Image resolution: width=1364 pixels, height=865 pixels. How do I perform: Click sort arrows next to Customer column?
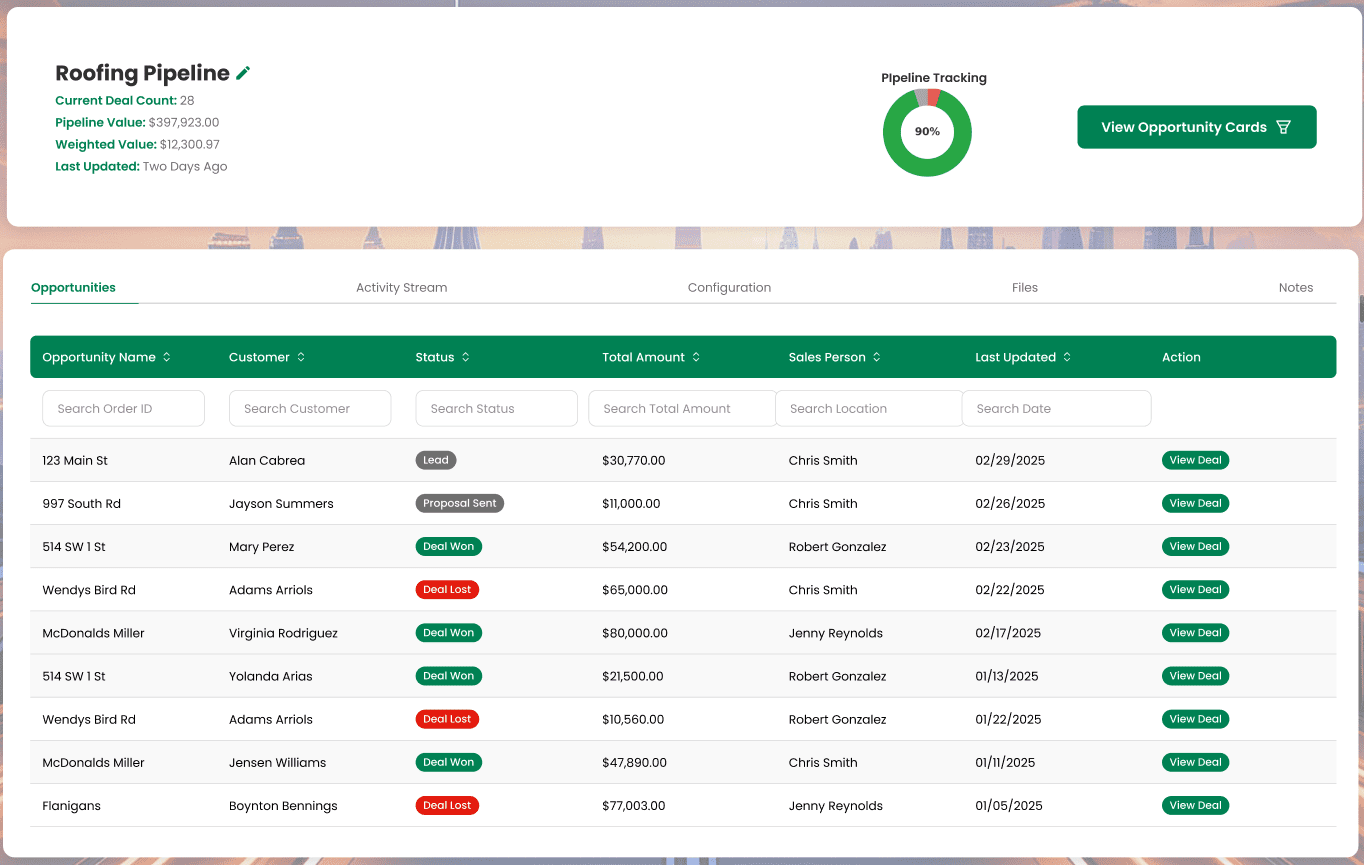301,357
